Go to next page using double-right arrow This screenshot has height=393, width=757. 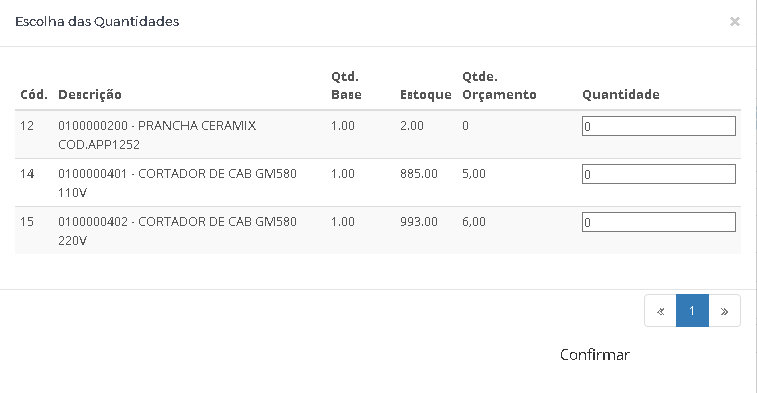click(x=724, y=311)
